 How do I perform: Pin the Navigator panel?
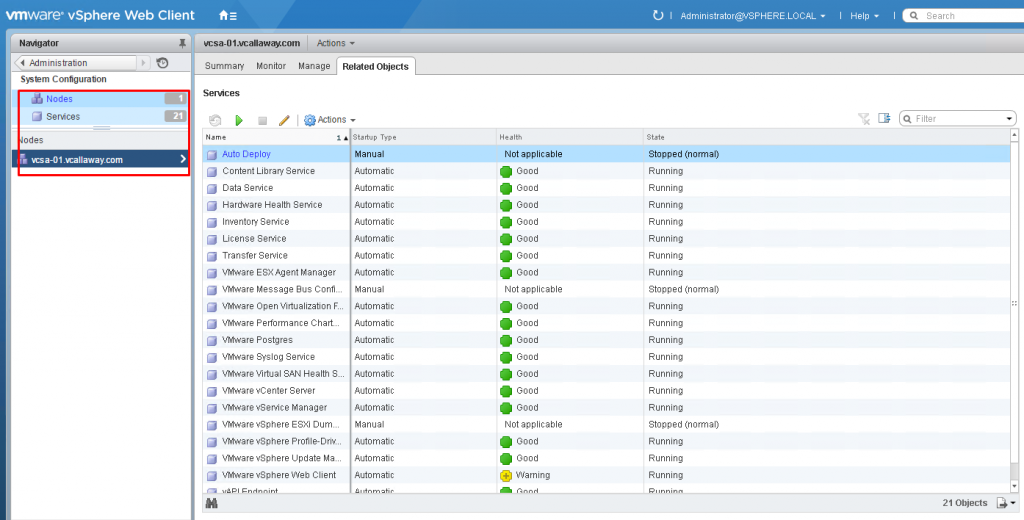tap(182, 43)
